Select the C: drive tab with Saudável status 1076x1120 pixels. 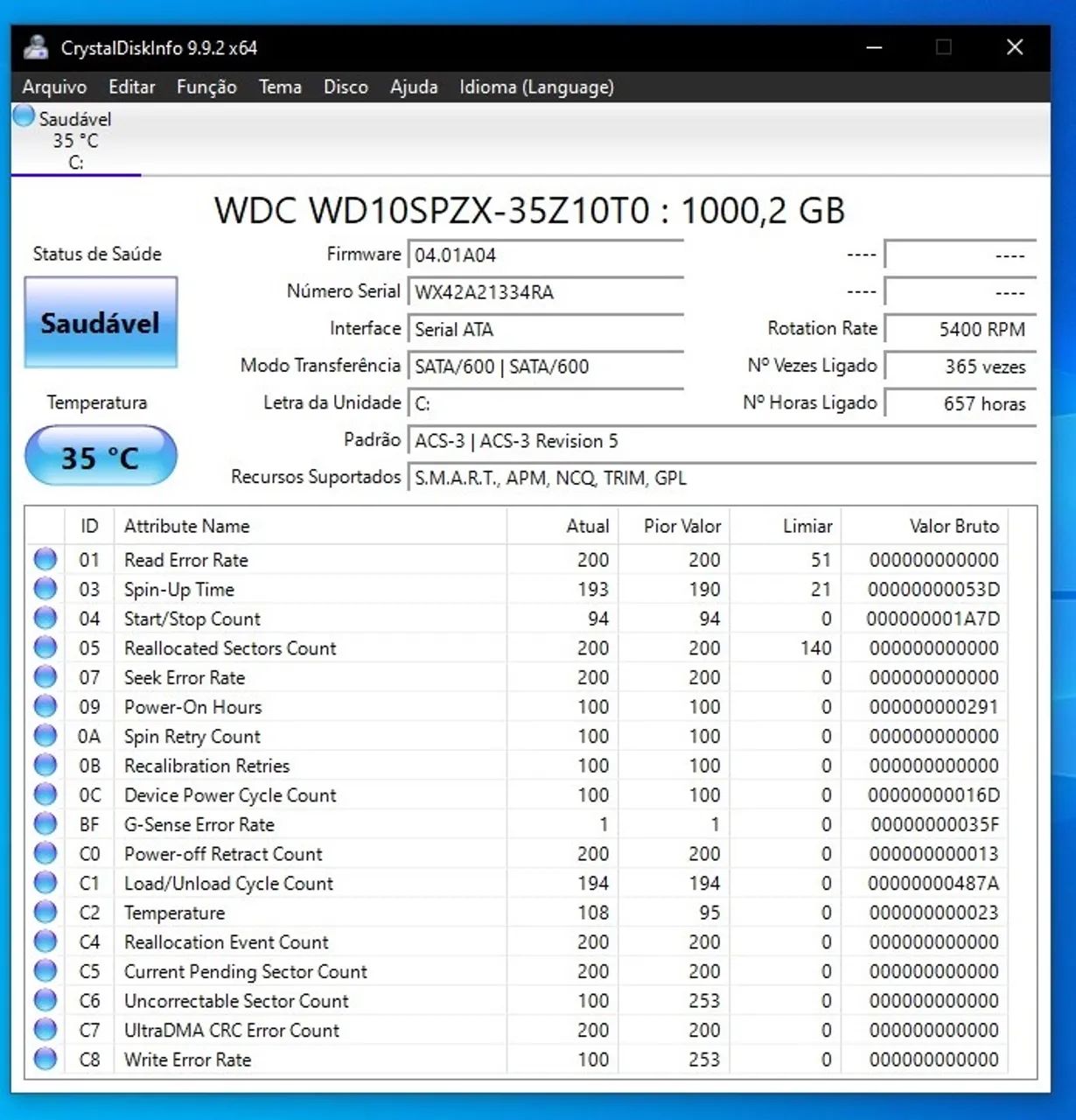click(75, 140)
